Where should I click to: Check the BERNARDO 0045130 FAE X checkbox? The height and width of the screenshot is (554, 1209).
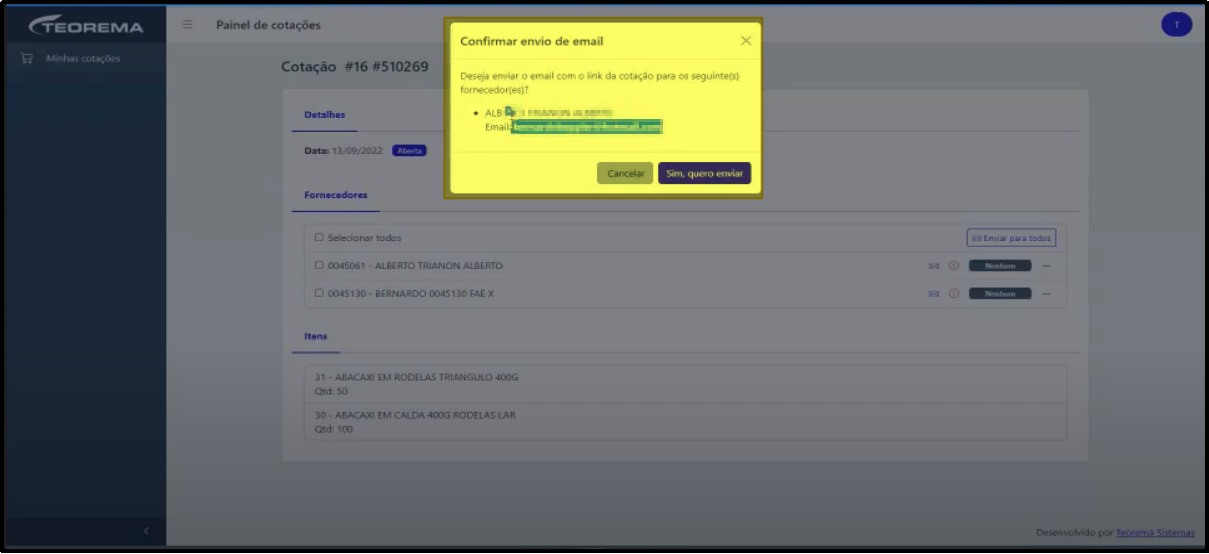point(319,293)
